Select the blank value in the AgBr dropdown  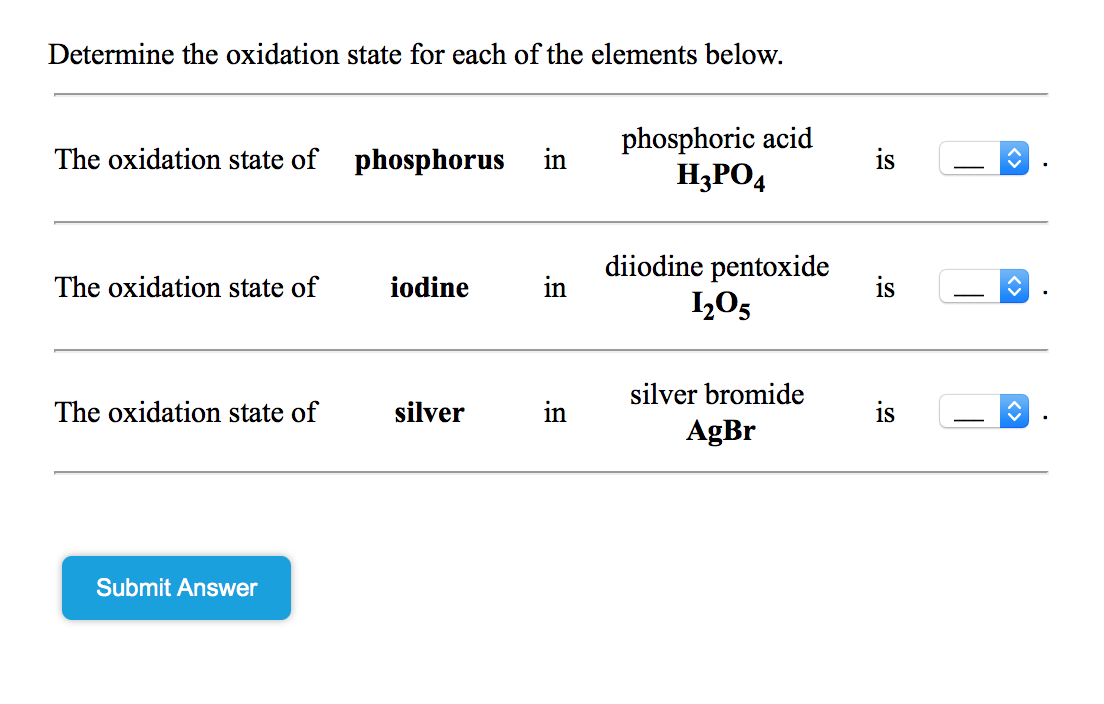(x=970, y=411)
